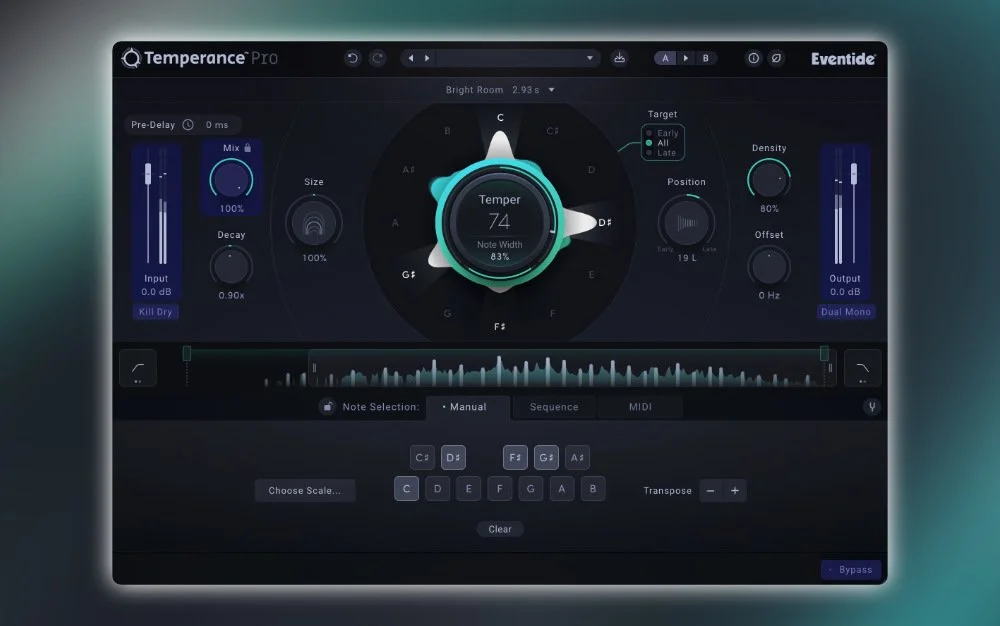
Task: Click the tuning fork icon
Action: point(872,407)
